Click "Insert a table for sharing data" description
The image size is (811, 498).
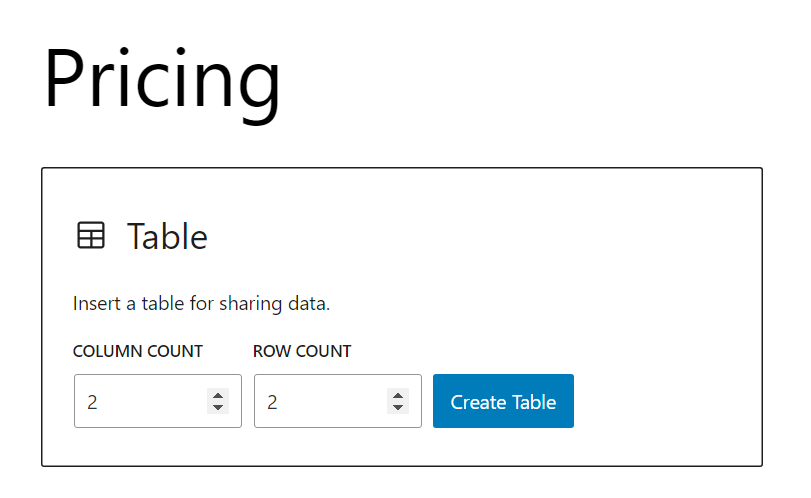[201, 303]
